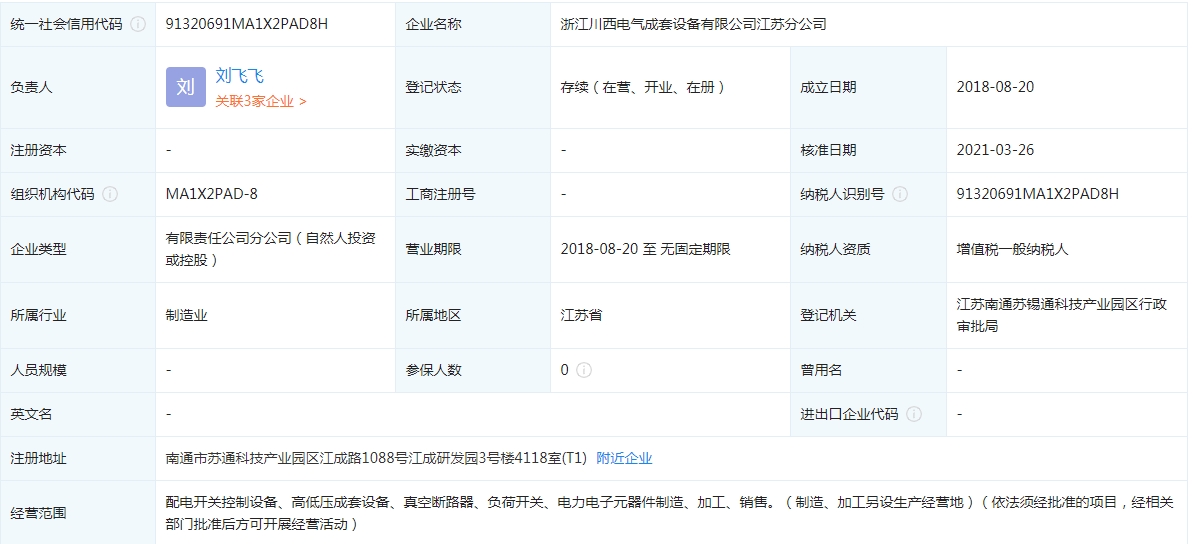1193x544 pixels.
Task: Click the taxpayer qualification 增值税一般纳税人
Action: click(x=1012, y=249)
